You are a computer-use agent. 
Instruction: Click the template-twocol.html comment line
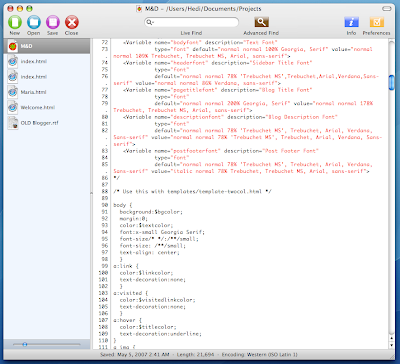(192, 191)
